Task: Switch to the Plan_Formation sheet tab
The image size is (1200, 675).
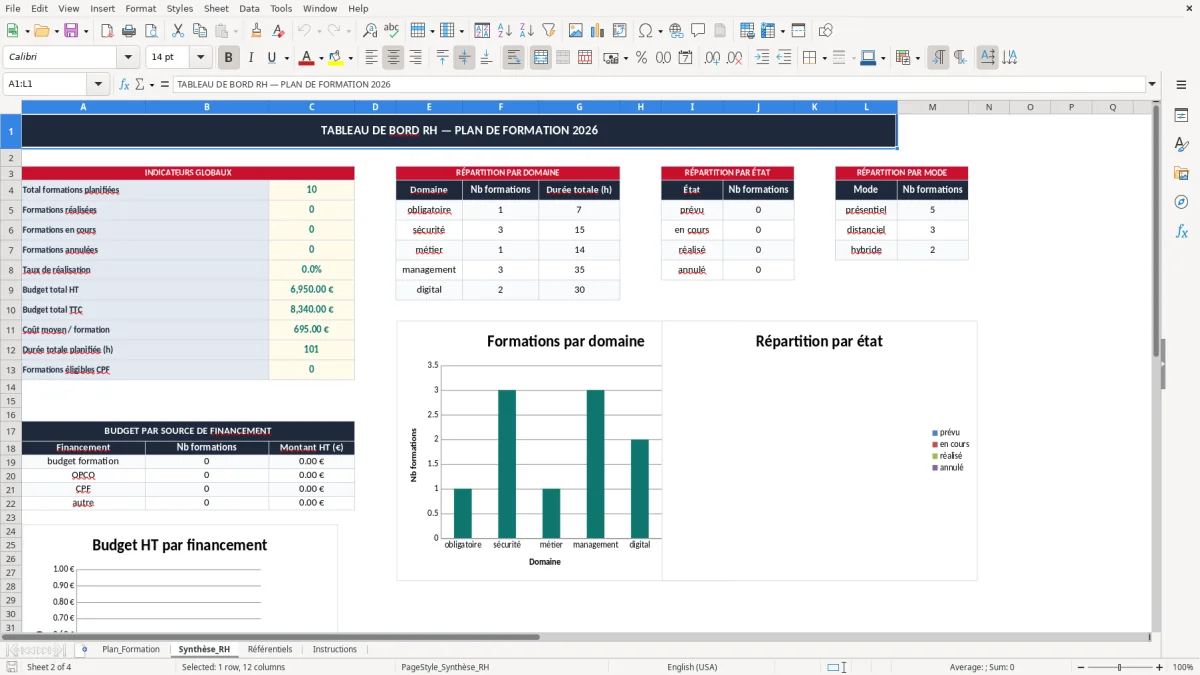Action: (x=130, y=649)
